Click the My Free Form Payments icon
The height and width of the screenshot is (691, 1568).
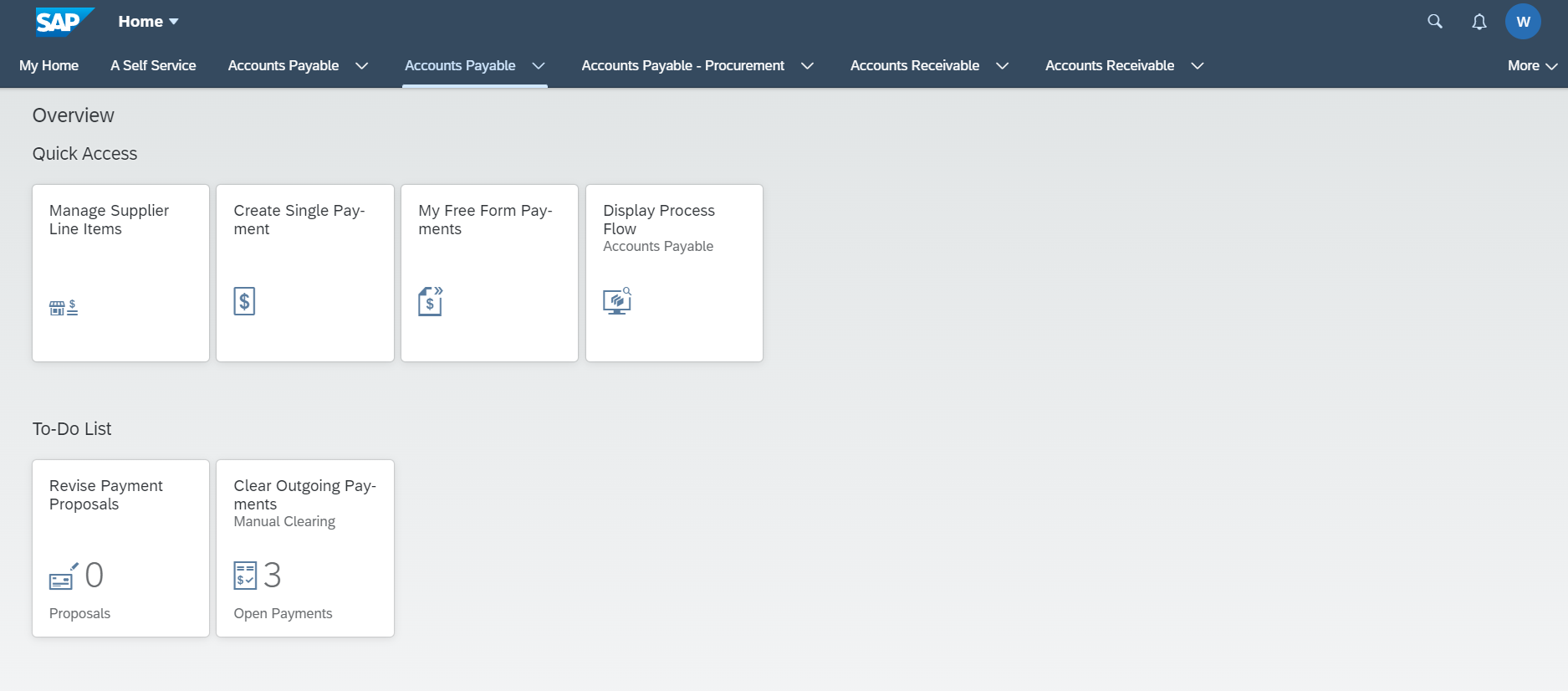click(x=430, y=301)
